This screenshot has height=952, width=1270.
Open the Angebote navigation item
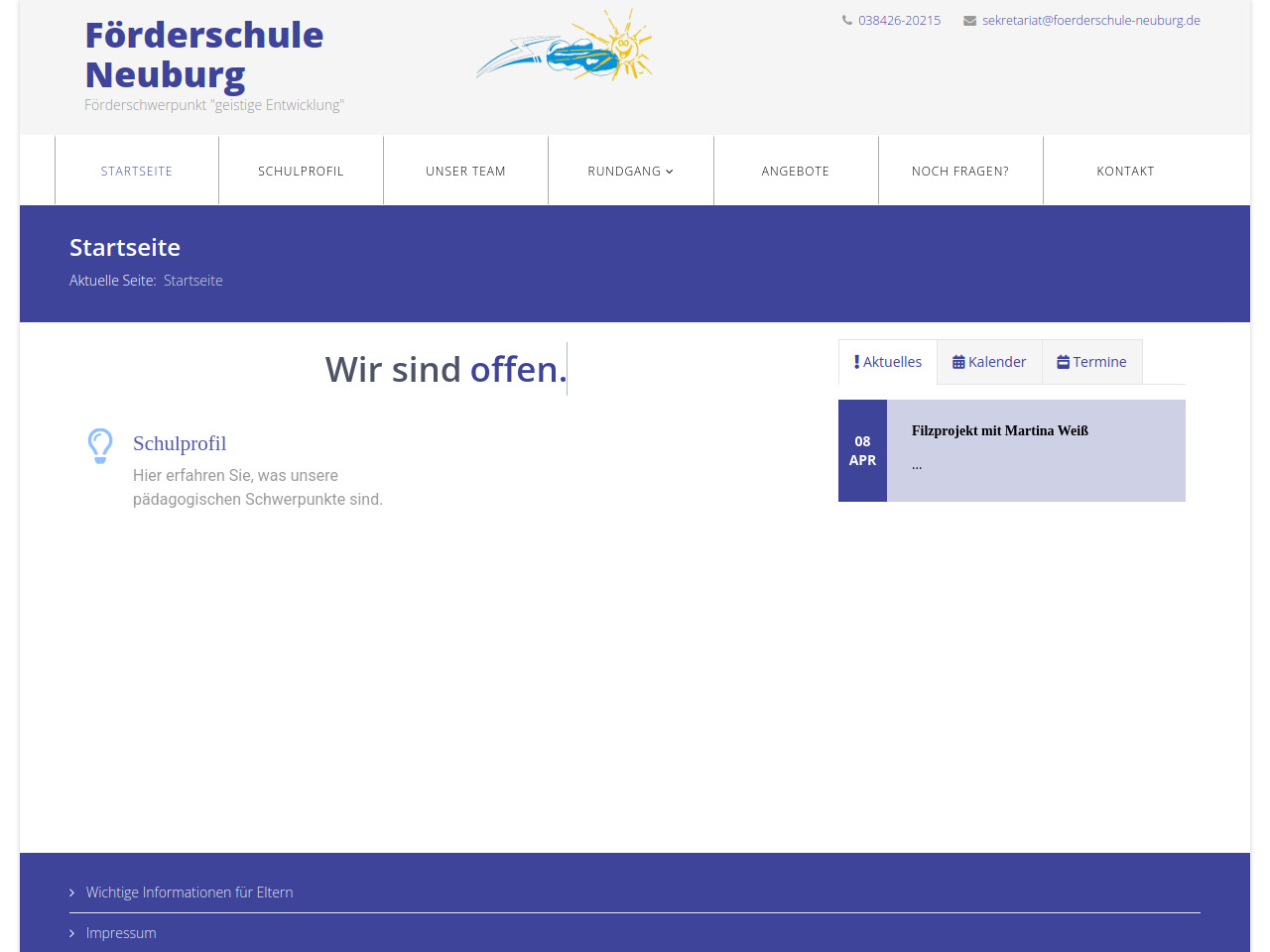[x=795, y=172]
